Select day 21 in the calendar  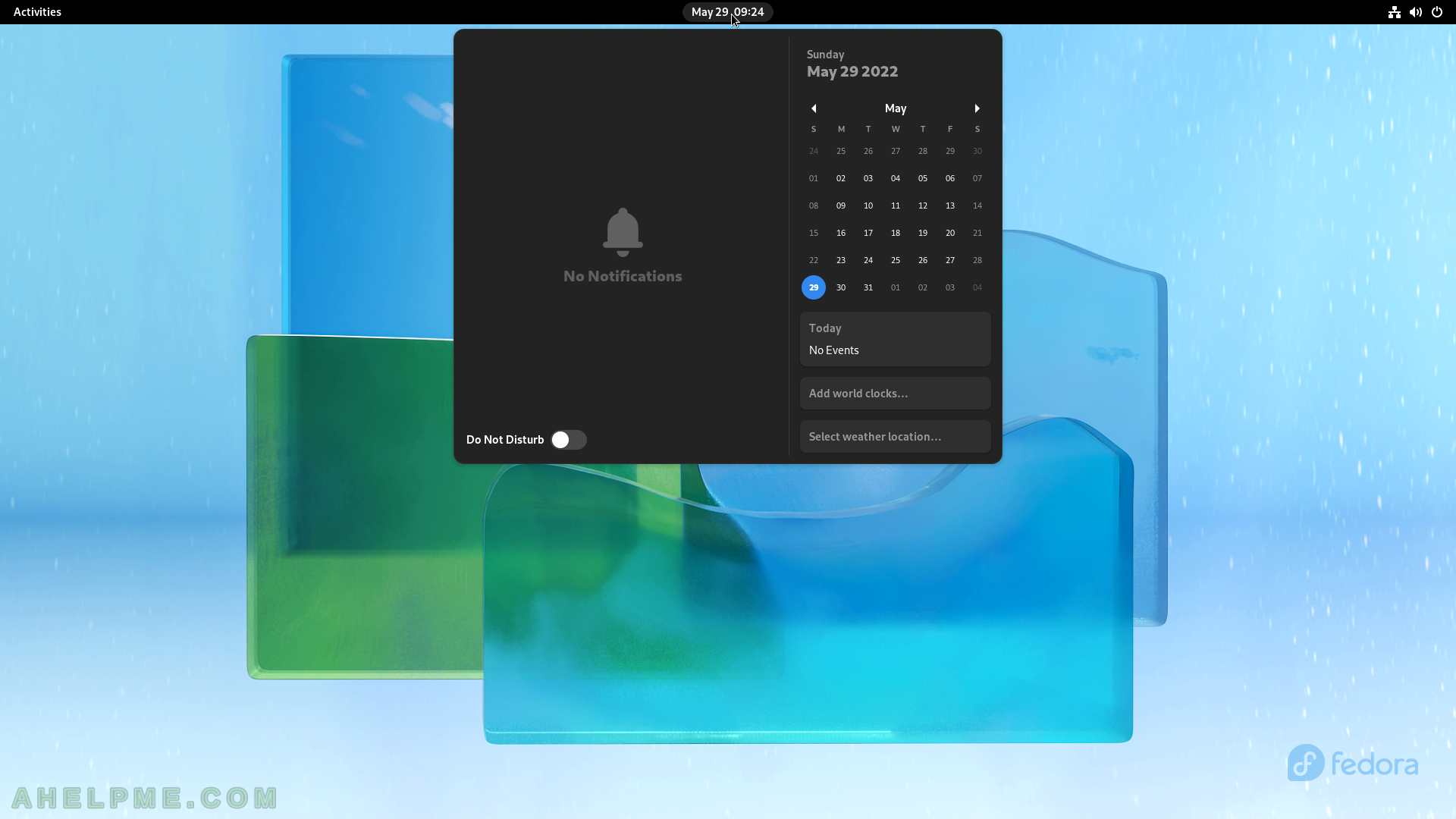click(977, 233)
